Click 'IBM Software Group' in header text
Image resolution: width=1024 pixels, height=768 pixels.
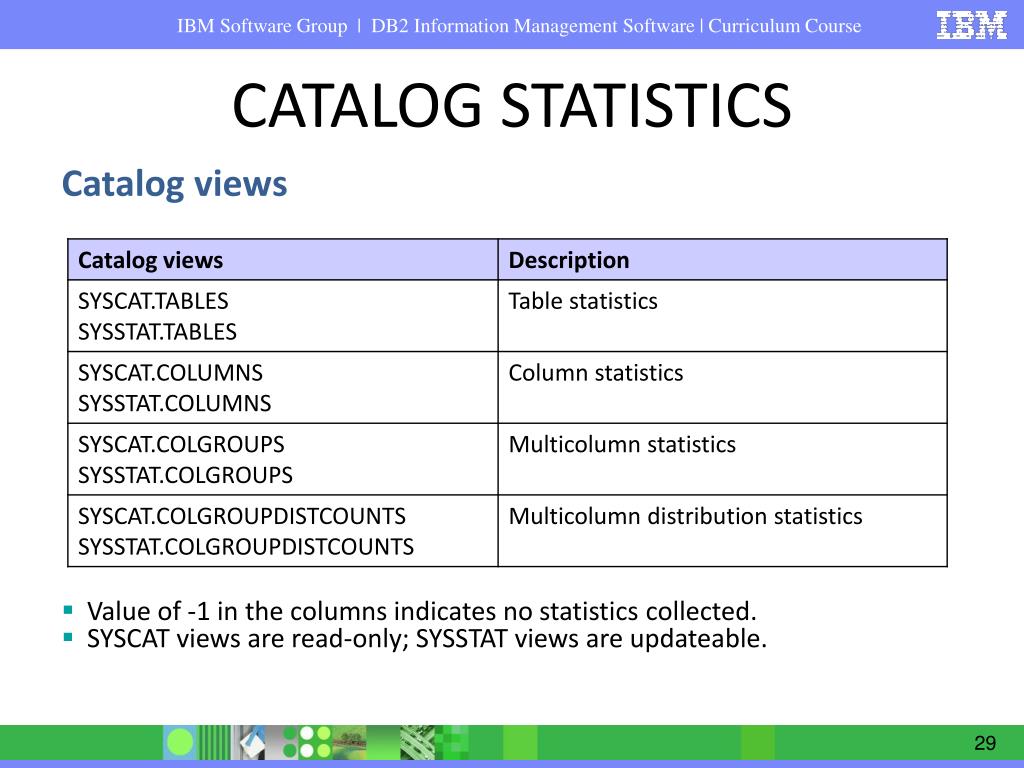(x=262, y=26)
